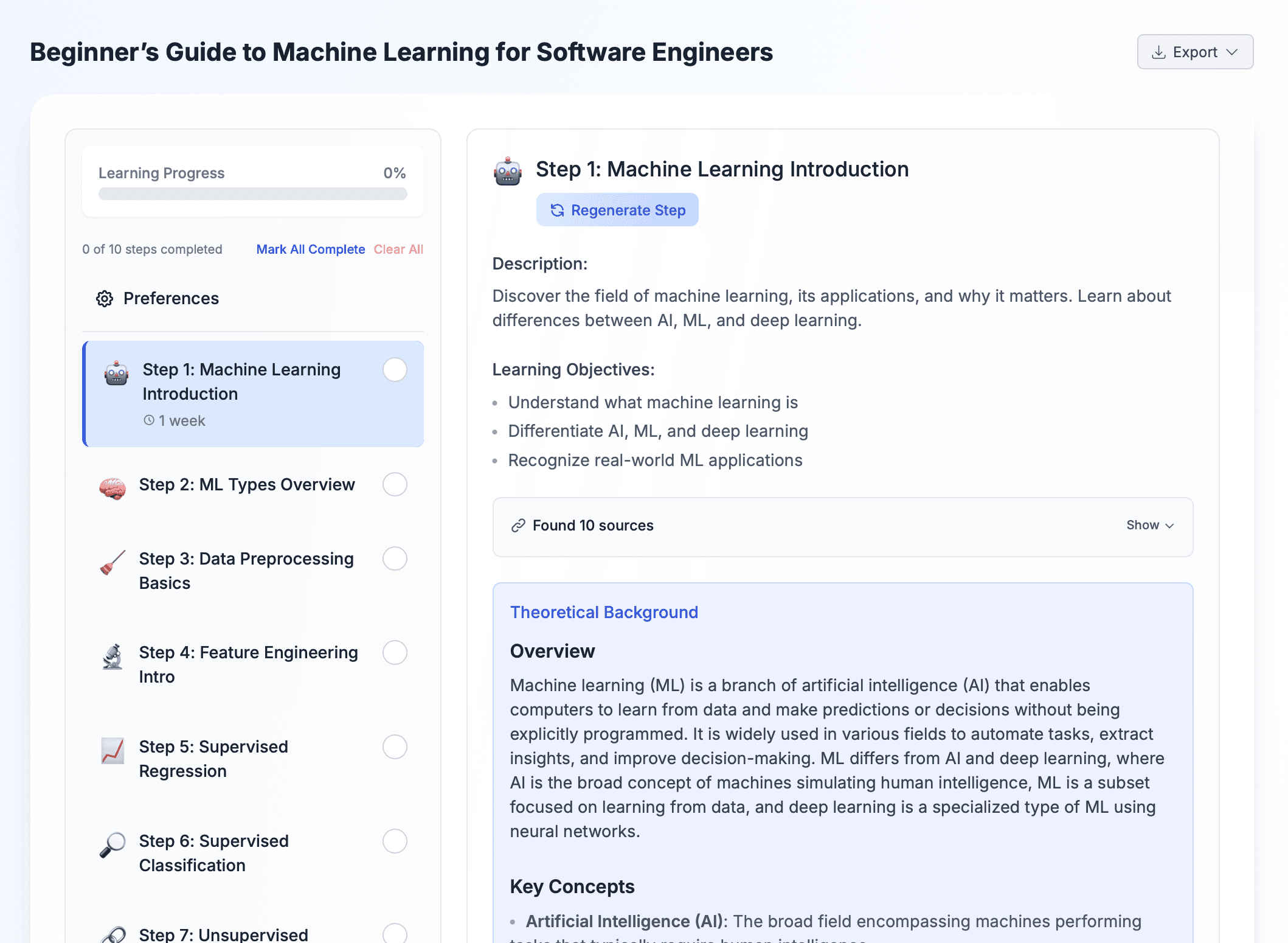Viewport: 1288px width, 943px height.
Task: Click the Mark All Complete link
Action: pos(310,249)
